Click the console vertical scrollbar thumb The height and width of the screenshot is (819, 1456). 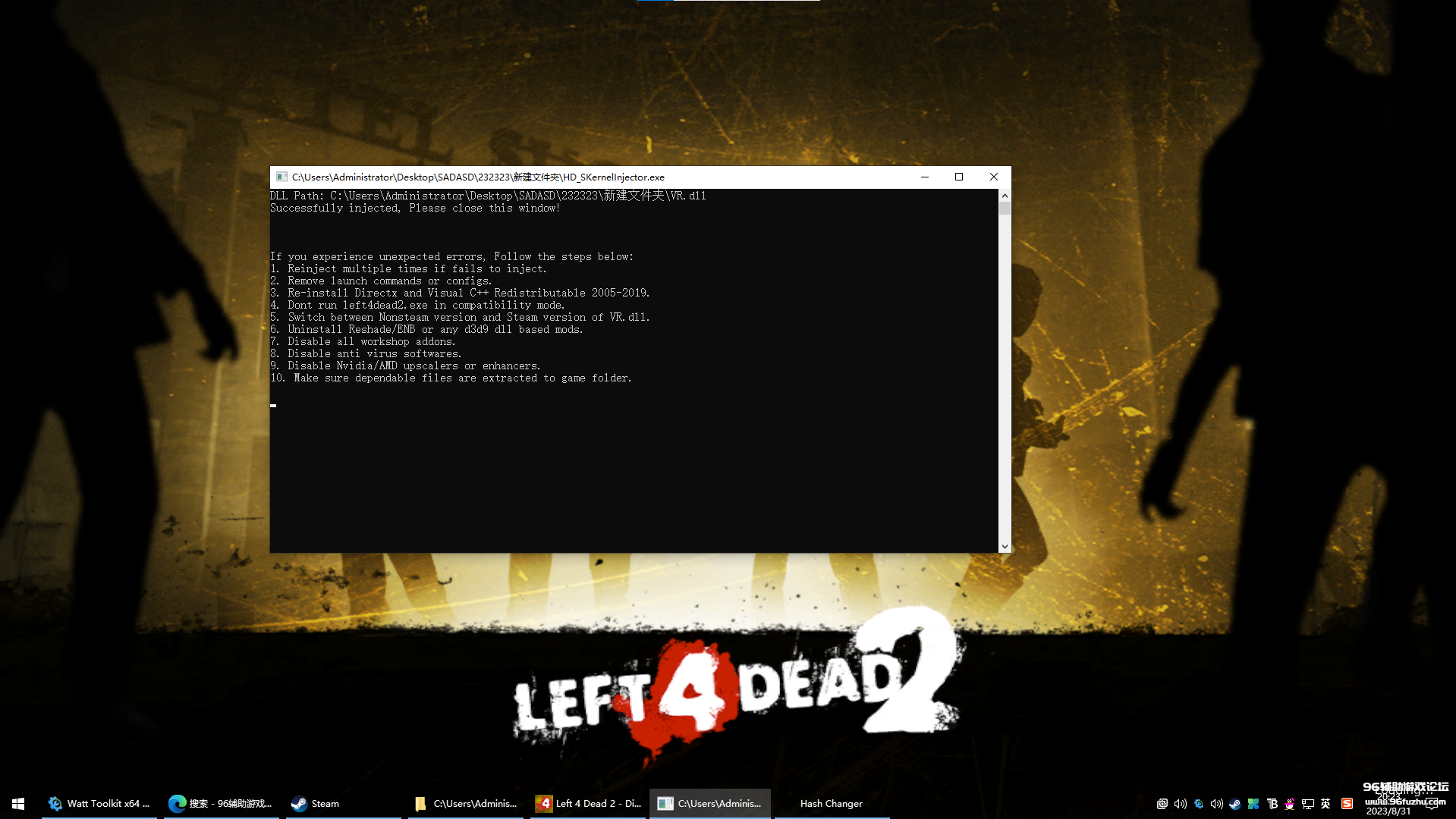pyautogui.click(x=1005, y=208)
